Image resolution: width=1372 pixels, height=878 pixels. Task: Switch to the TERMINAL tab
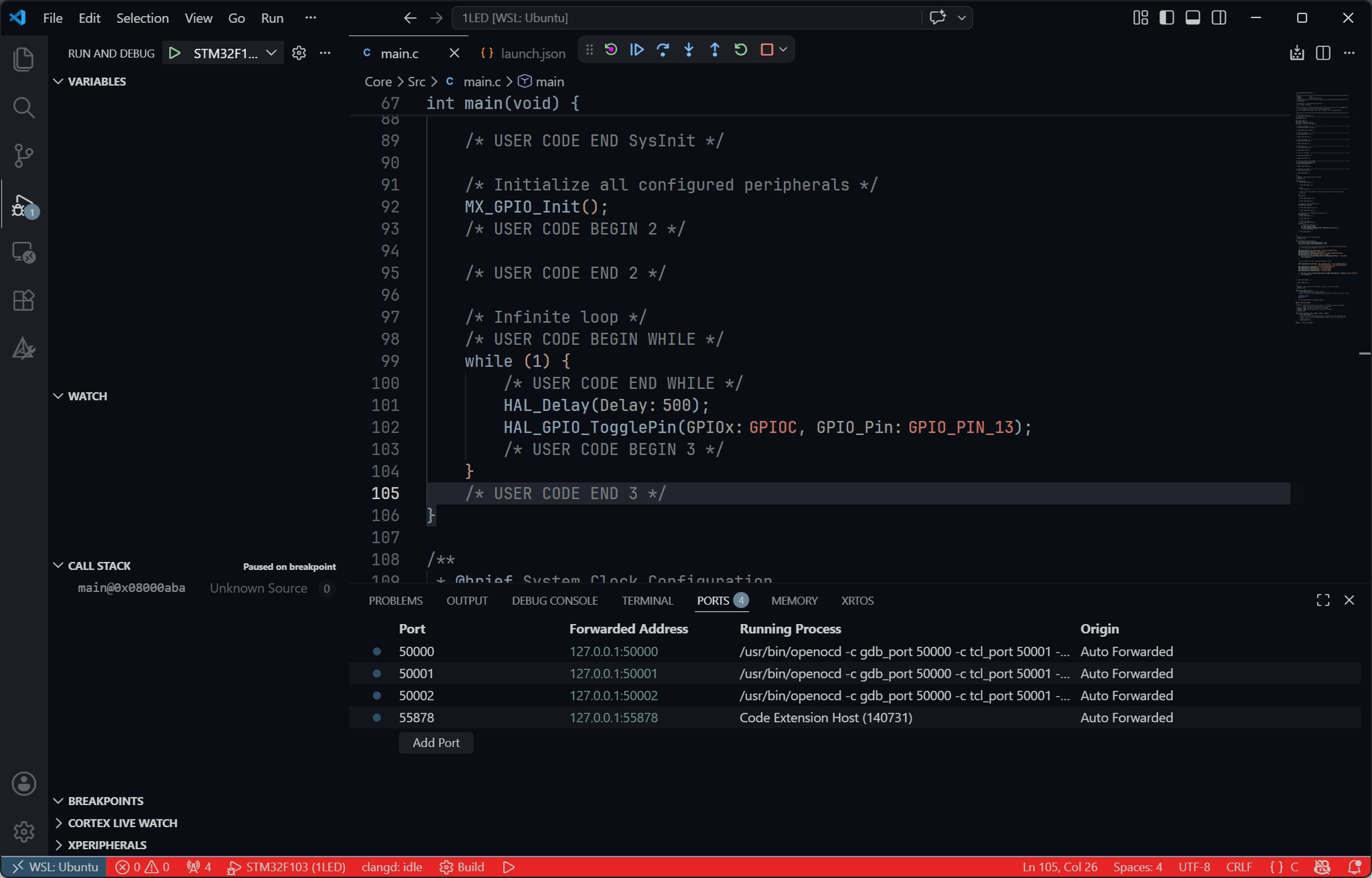pos(647,601)
